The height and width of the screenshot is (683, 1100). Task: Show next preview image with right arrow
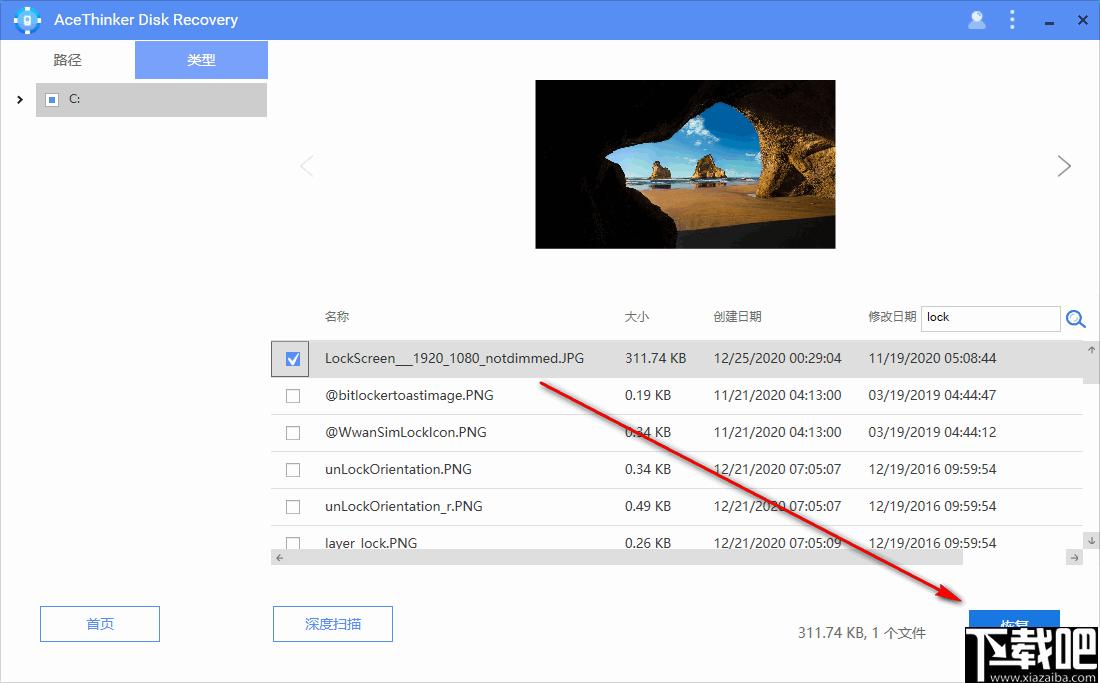click(1064, 166)
